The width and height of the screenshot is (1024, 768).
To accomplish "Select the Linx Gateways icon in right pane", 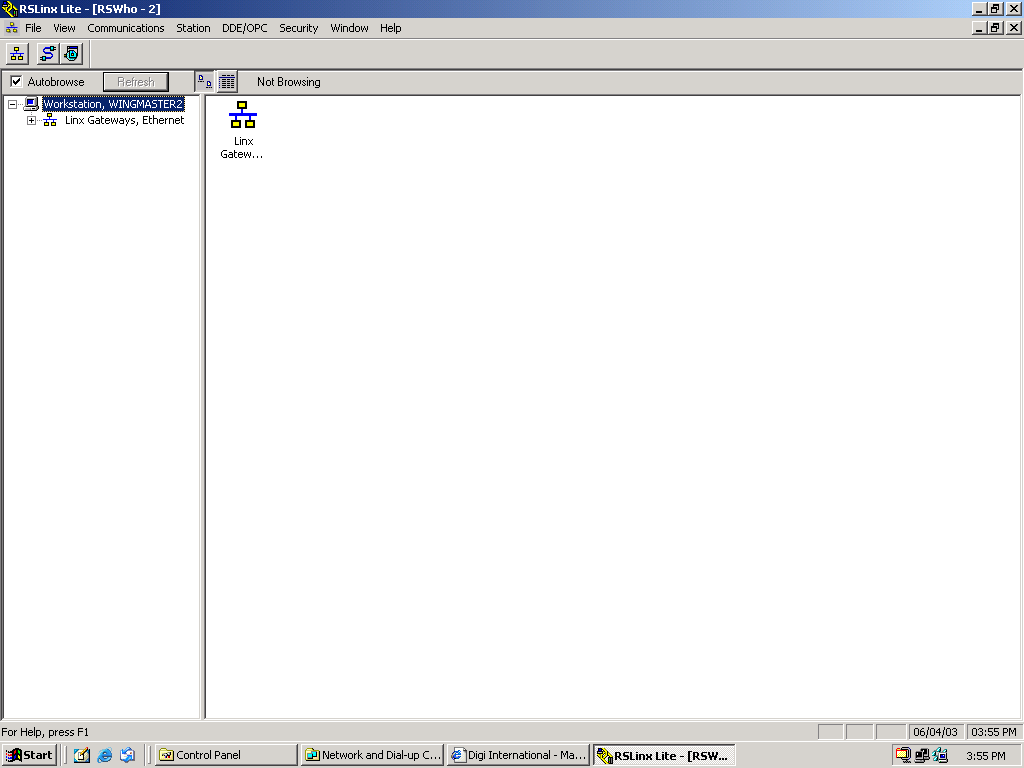I will coord(243,116).
